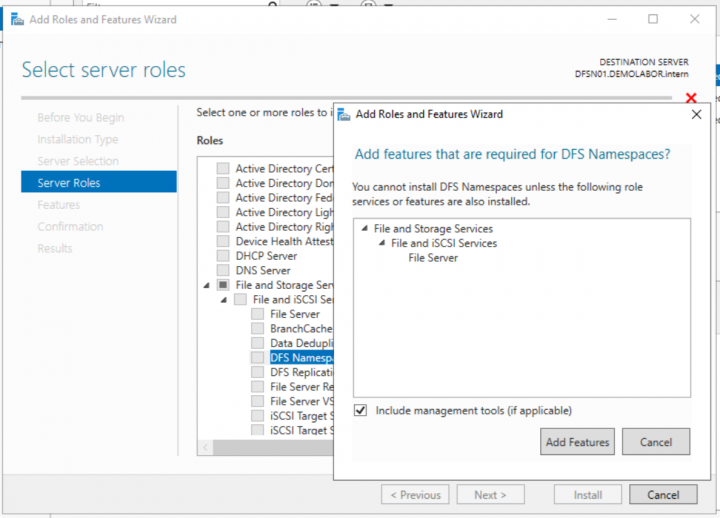
Task: Select File Server item in popup tree
Action: pyautogui.click(x=433, y=257)
